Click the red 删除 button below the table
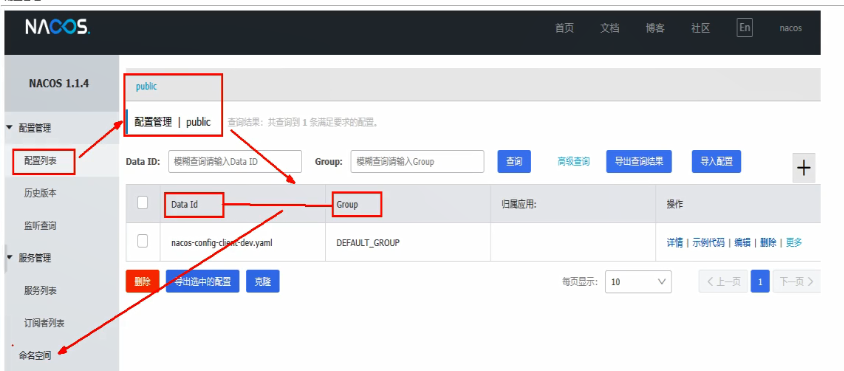Image resolution: width=844 pixels, height=371 pixels. [x=143, y=282]
